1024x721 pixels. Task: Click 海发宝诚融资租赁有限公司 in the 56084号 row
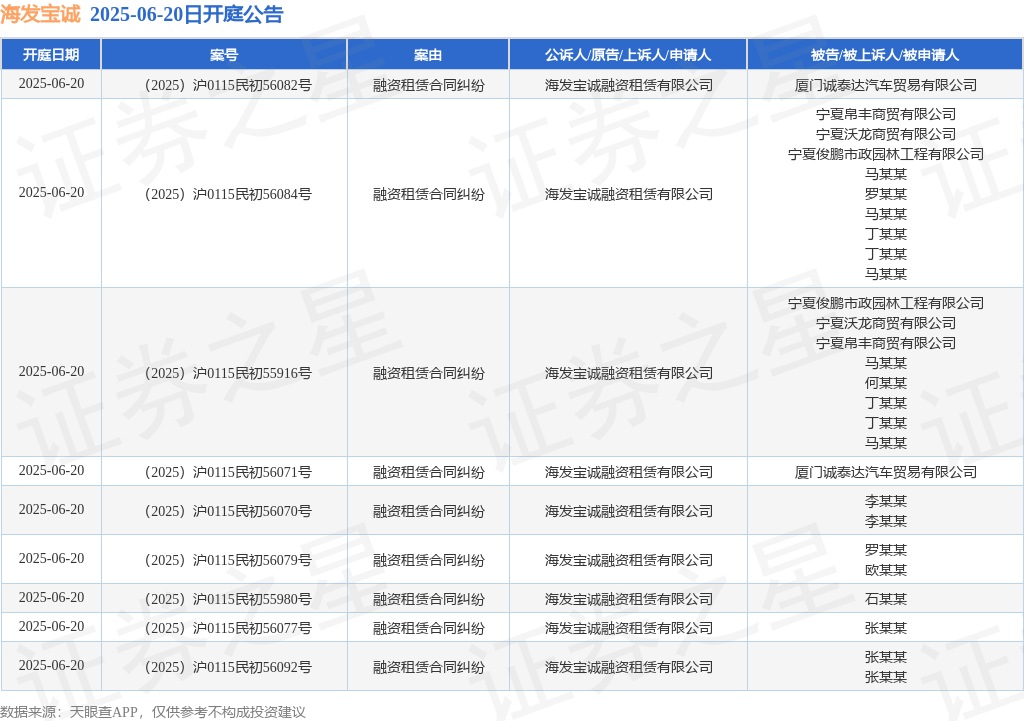[628, 194]
